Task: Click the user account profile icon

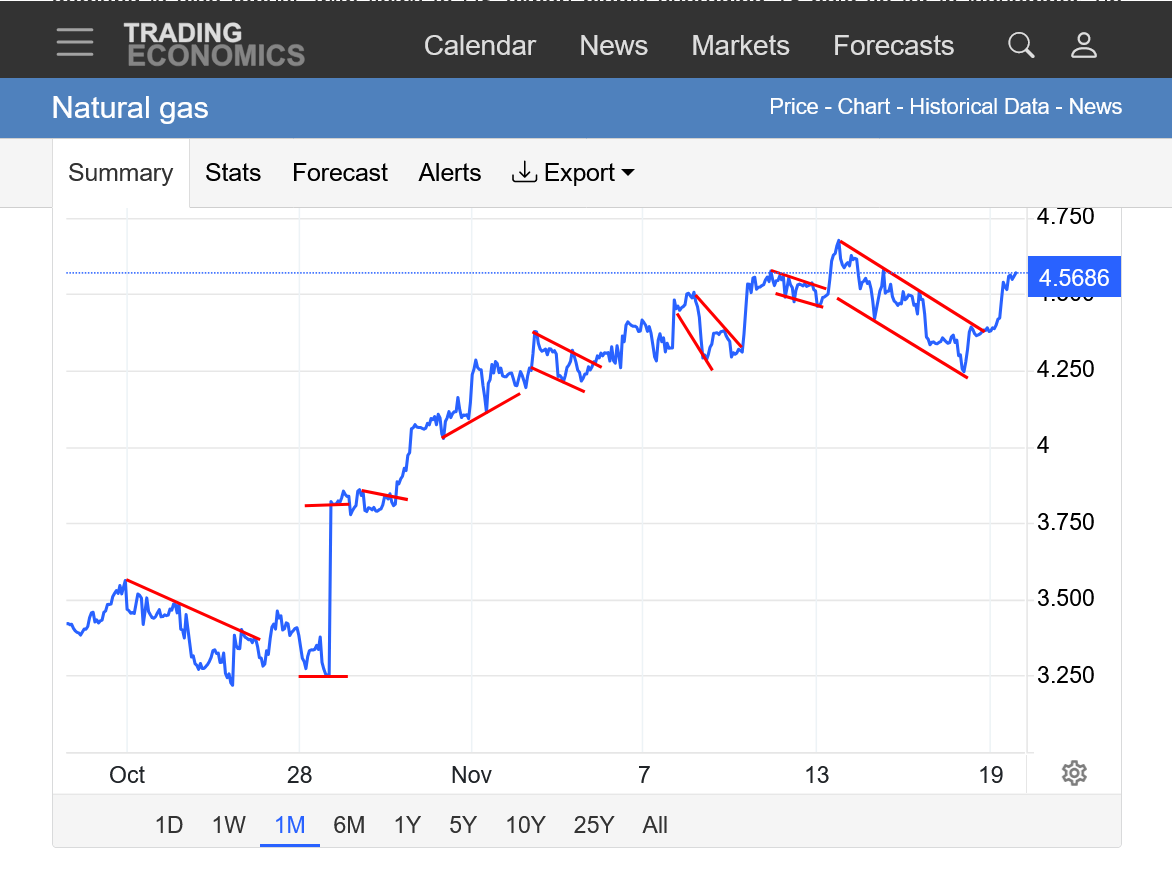Action: [1084, 45]
